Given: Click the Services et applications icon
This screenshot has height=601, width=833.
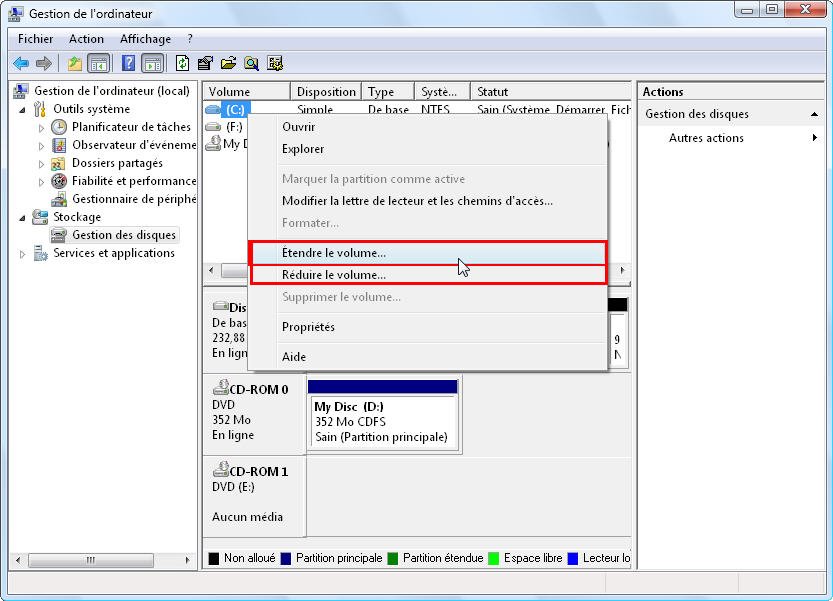Looking at the screenshot, I should click(x=40, y=253).
